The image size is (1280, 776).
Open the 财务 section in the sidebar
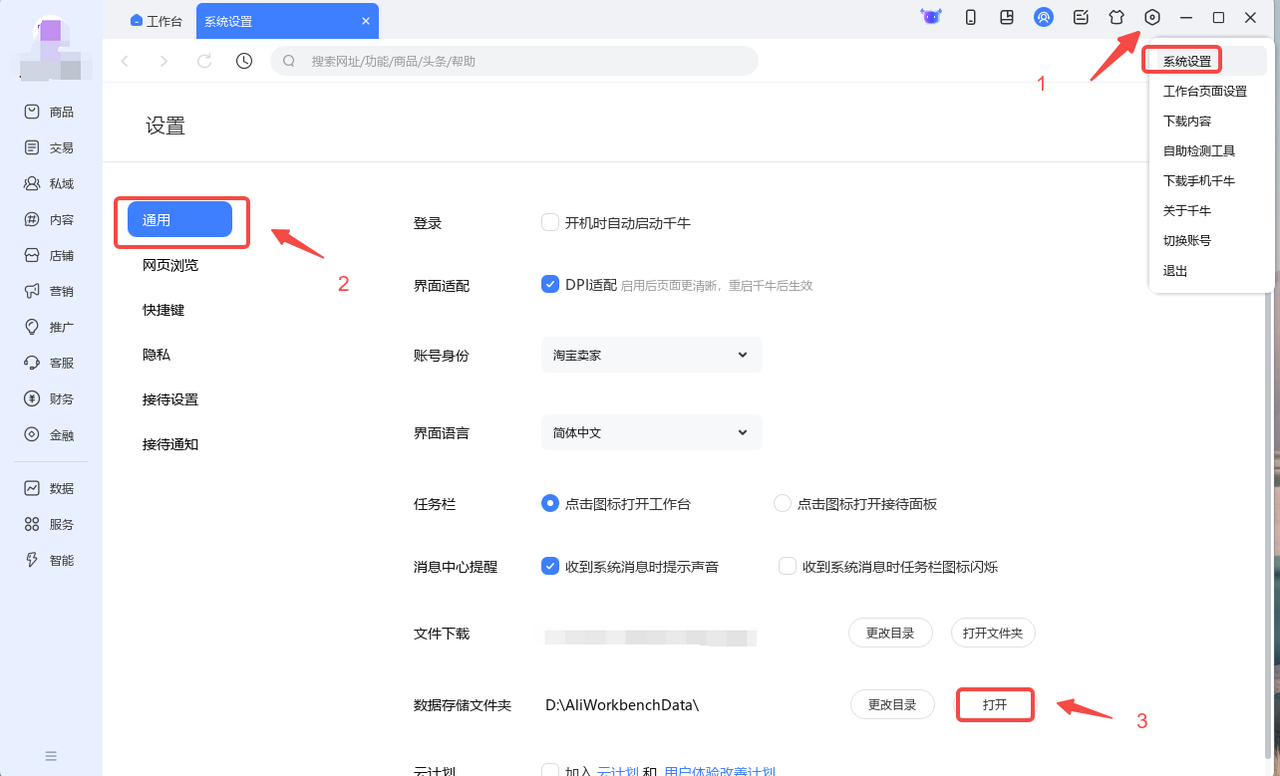[50, 399]
